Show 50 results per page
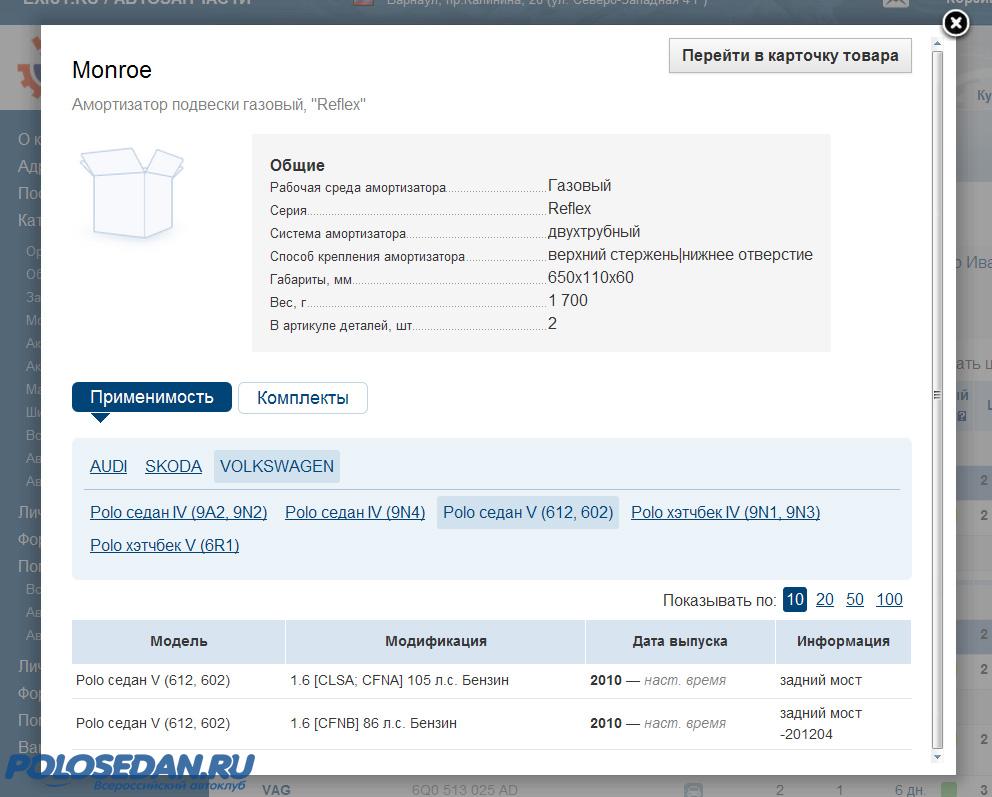992x797 pixels. 854,599
